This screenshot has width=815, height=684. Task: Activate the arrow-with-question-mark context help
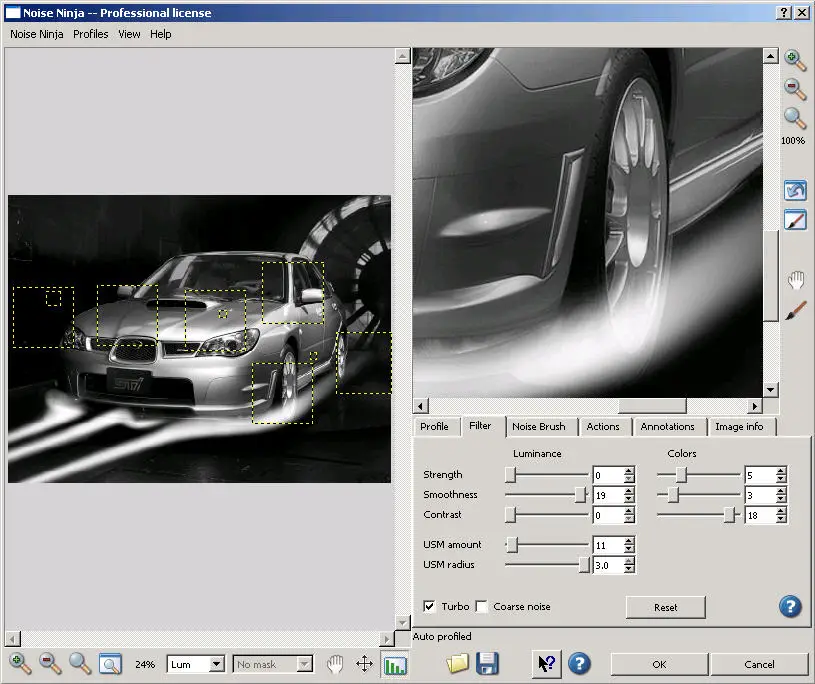547,664
